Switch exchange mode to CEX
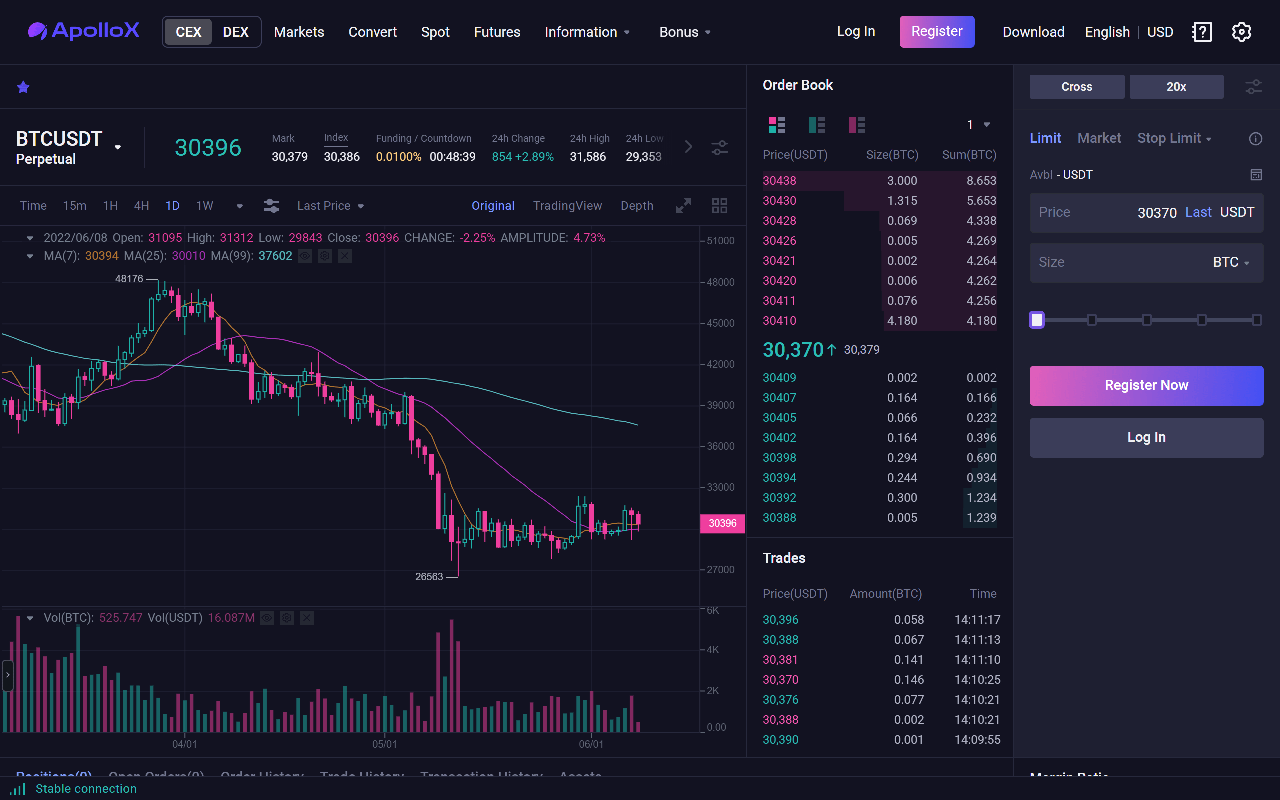This screenshot has height=800, width=1280. [188, 32]
